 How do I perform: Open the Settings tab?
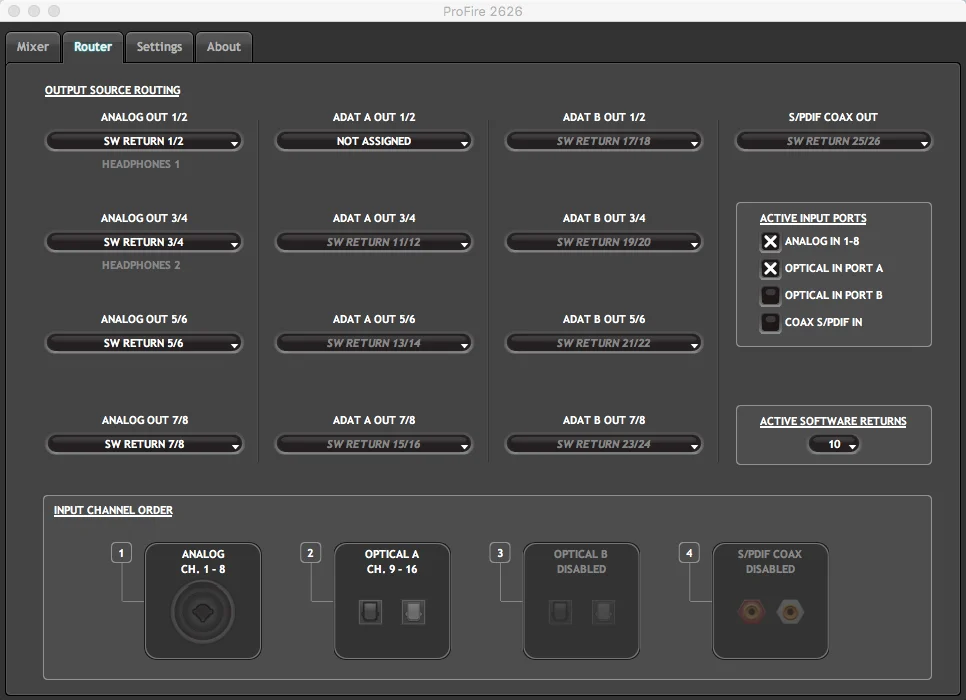[x=159, y=47]
